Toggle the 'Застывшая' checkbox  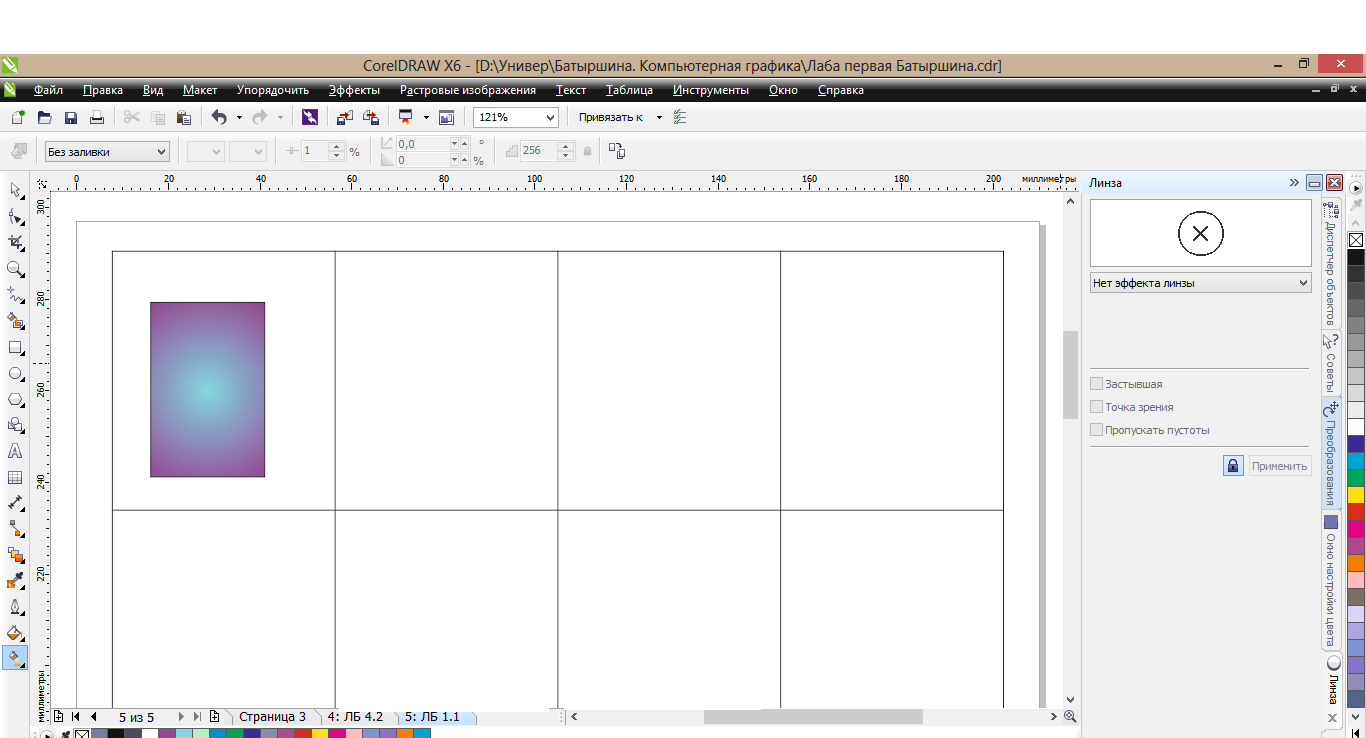1097,384
